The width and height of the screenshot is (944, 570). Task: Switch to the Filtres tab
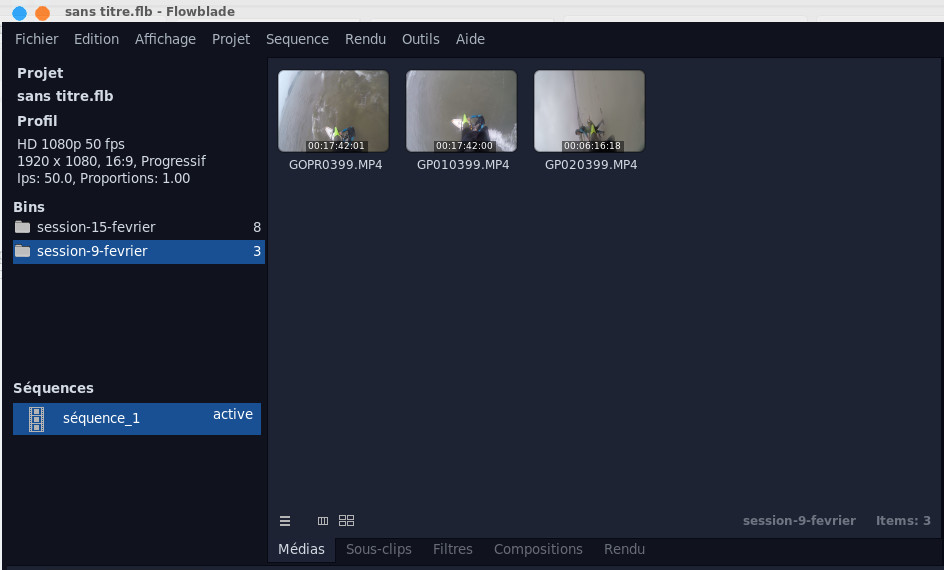(453, 549)
